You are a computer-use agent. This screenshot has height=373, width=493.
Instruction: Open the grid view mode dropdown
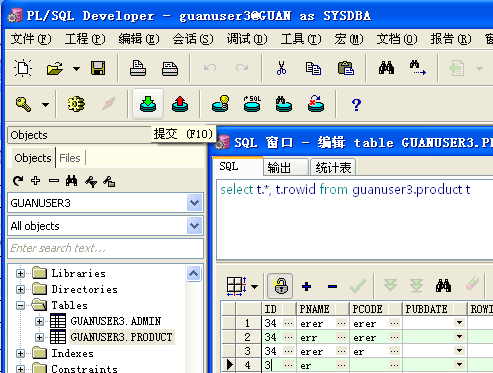coord(255,287)
